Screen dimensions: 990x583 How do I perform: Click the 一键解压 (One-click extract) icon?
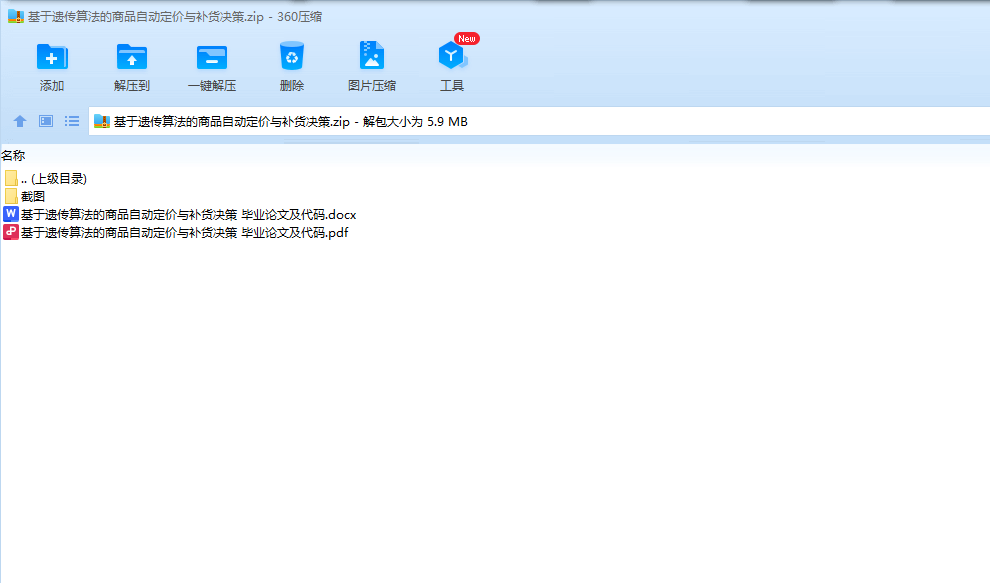click(212, 57)
